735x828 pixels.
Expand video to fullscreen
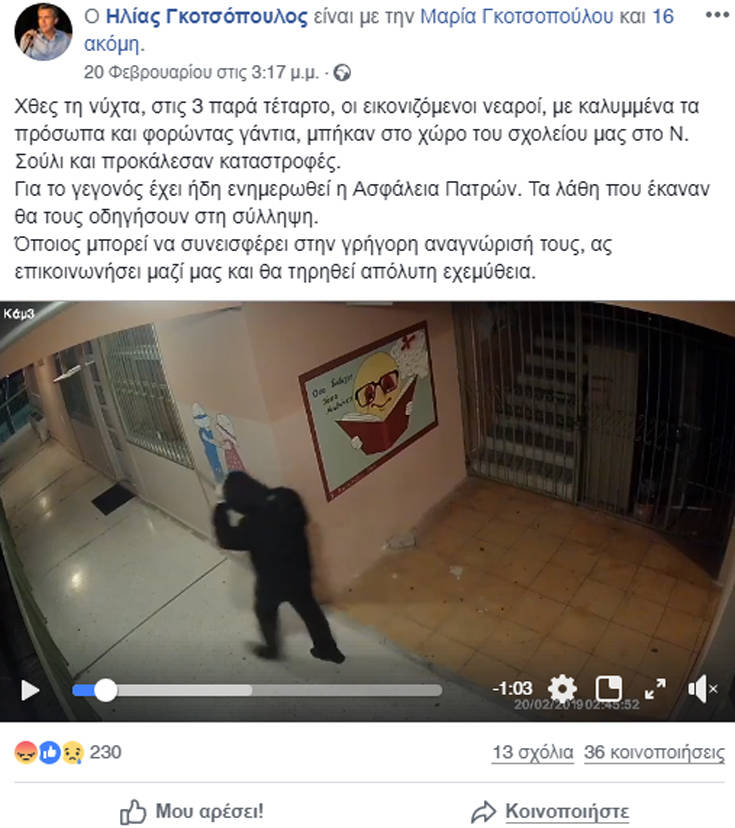(655, 689)
